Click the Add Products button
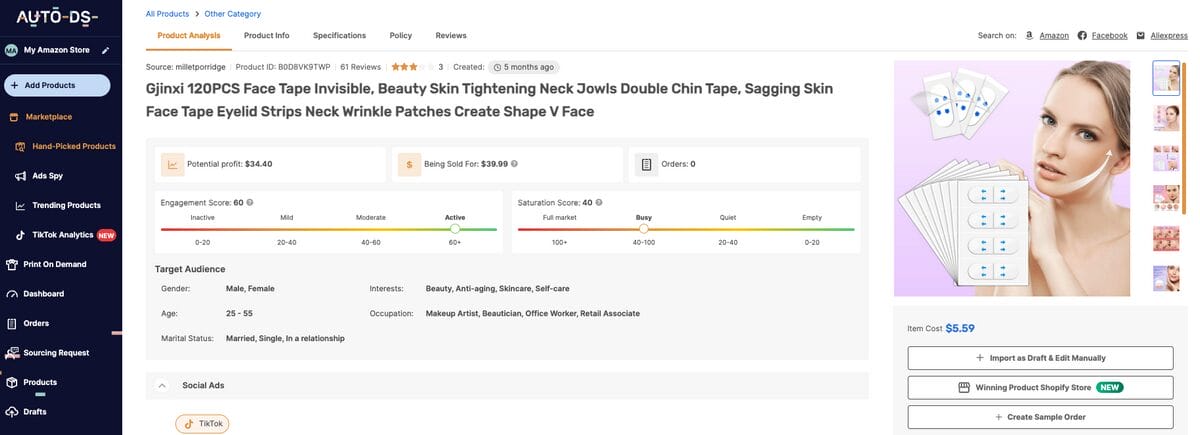 coord(57,85)
